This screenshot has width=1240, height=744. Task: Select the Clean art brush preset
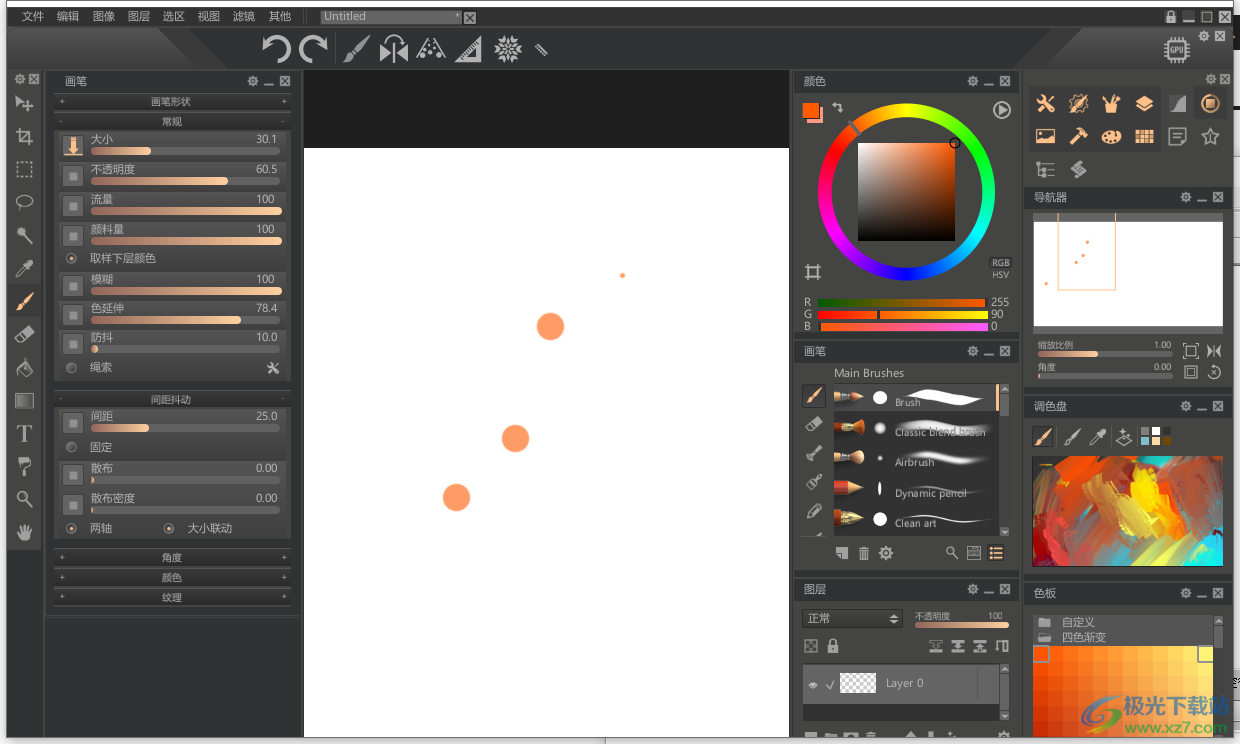[x=914, y=519]
